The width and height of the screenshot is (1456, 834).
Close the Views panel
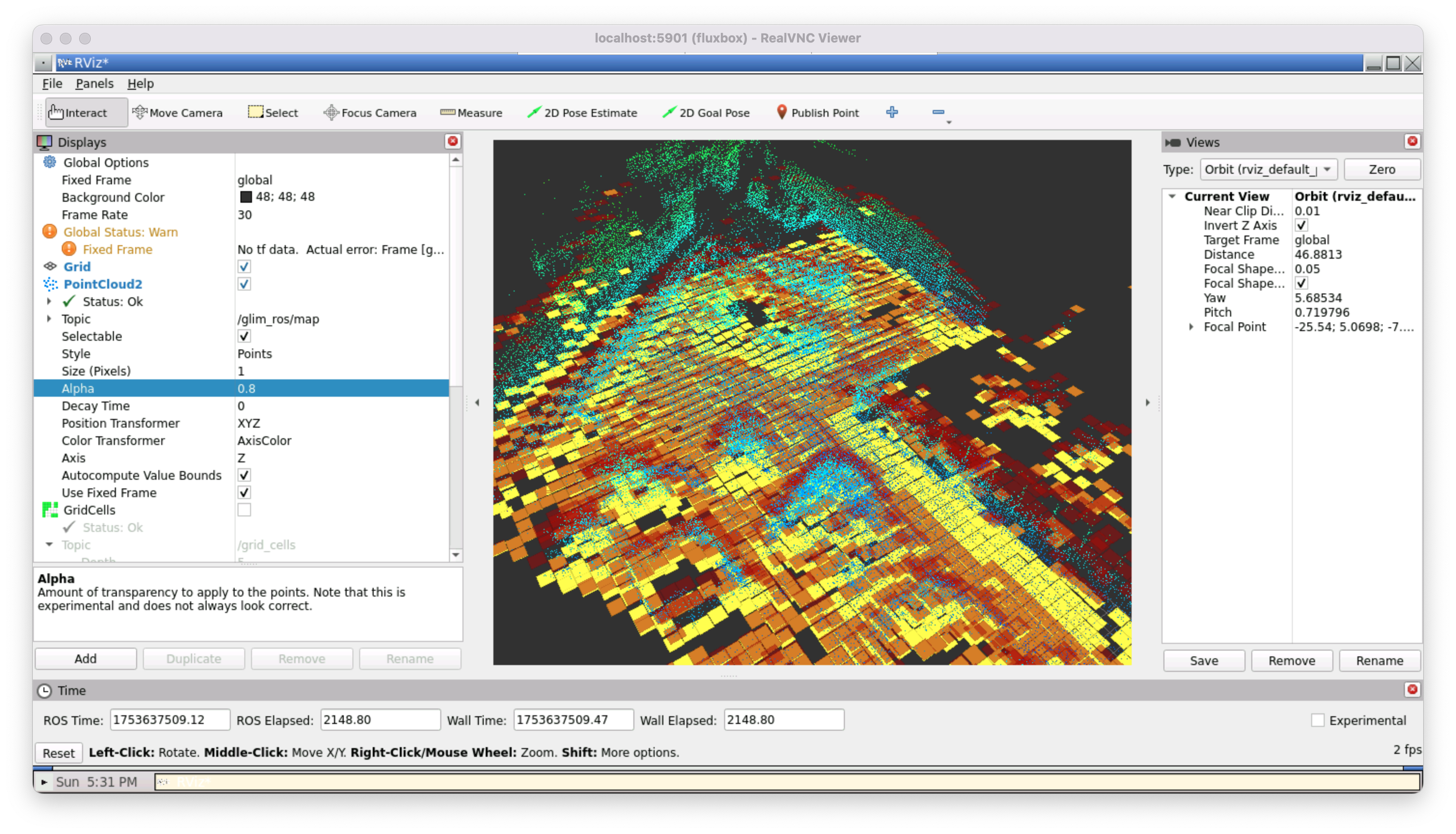pos(1412,141)
